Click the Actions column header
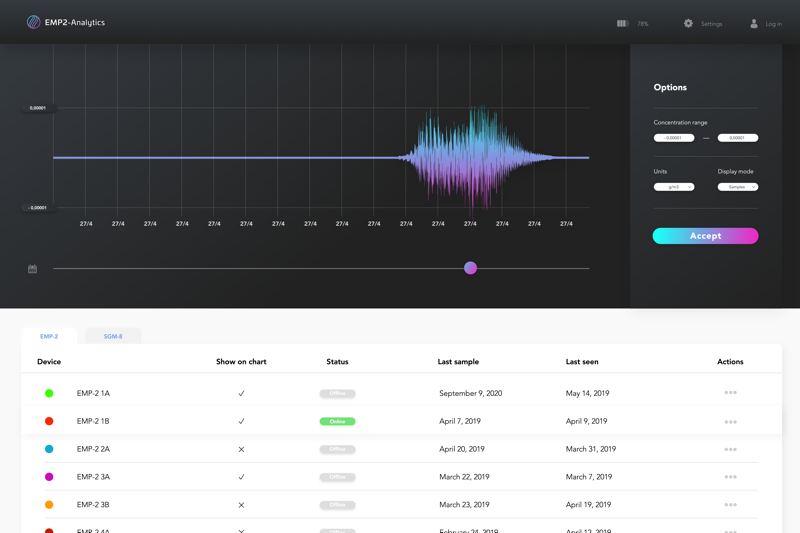The image size is (800, 533). [x=730, y=362]
